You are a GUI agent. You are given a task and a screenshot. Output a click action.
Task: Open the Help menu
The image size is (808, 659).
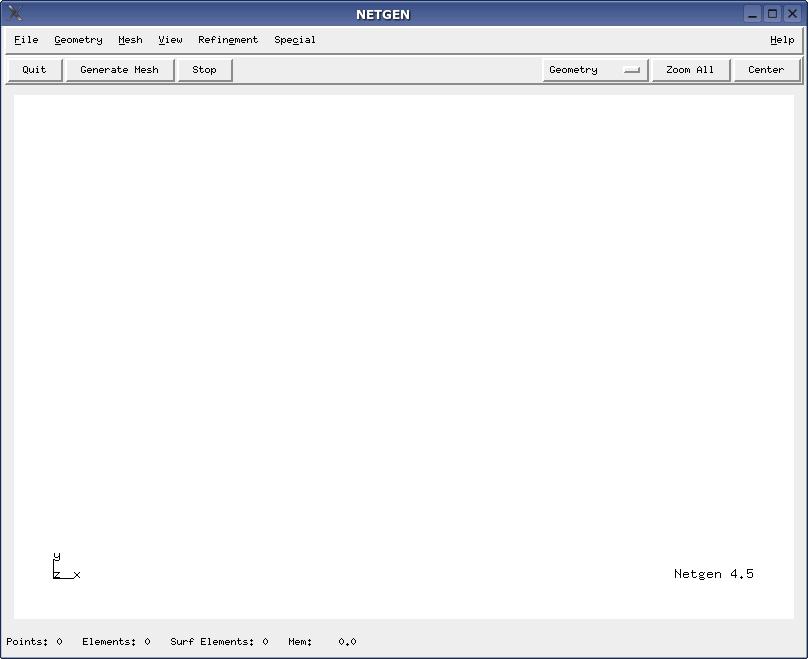[x=782, y=40]
